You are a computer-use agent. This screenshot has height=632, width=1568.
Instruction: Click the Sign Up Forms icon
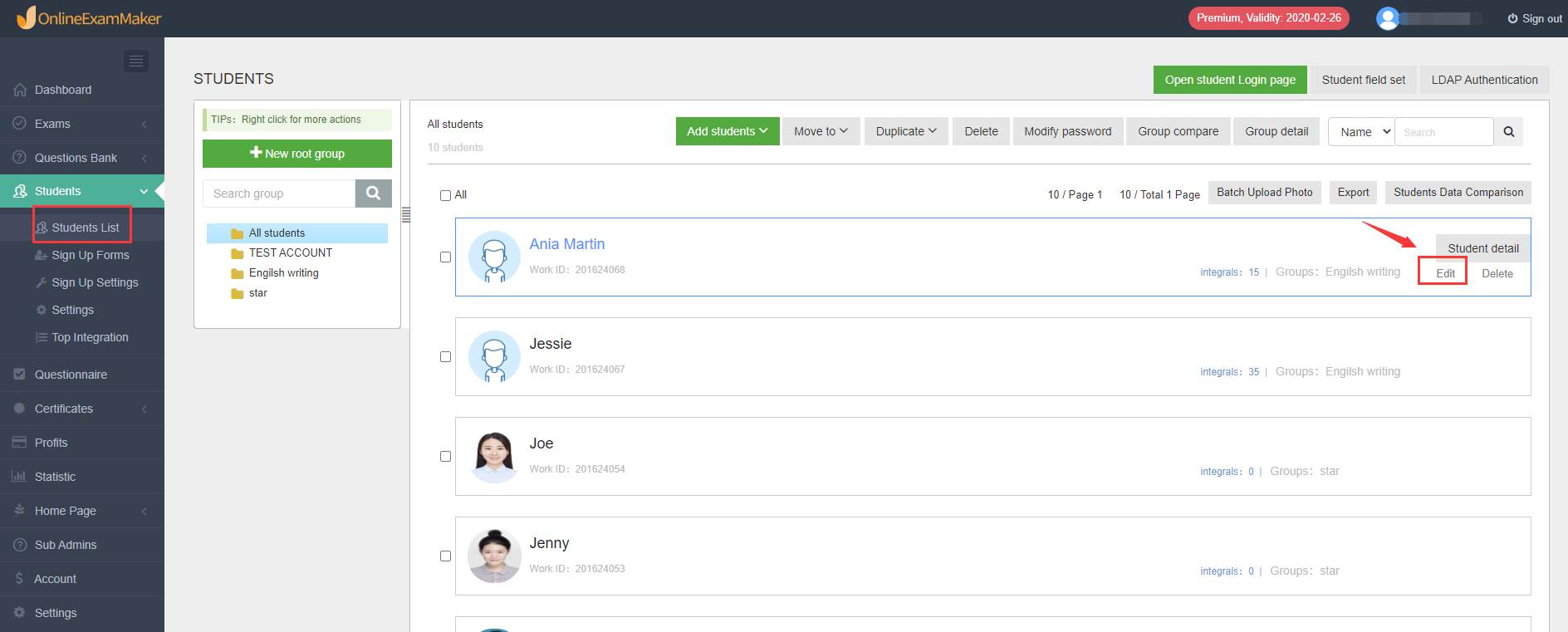pyautogui.click(x=41, y=255)
